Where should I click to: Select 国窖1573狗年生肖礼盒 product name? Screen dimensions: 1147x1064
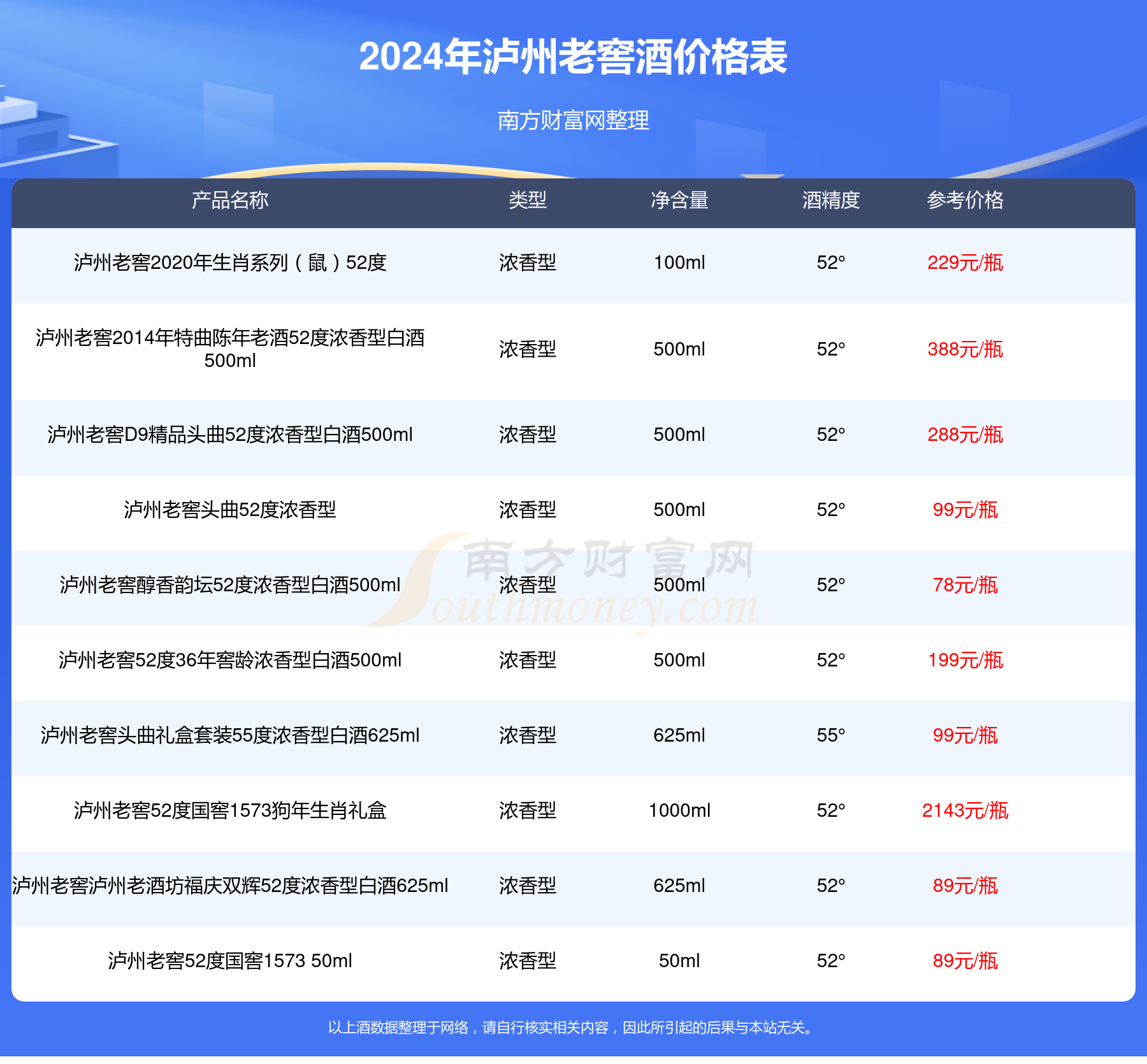[x=230, y=810]
